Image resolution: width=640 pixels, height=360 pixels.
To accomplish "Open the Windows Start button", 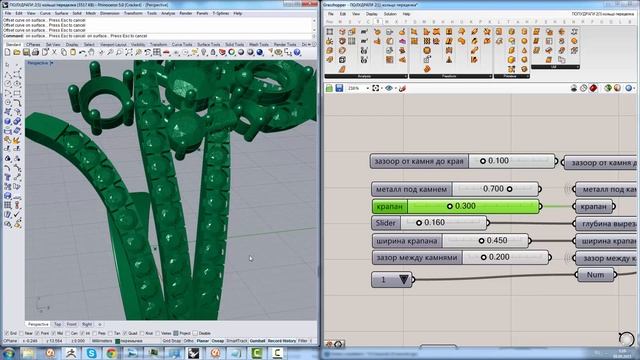I will [8, 353].
